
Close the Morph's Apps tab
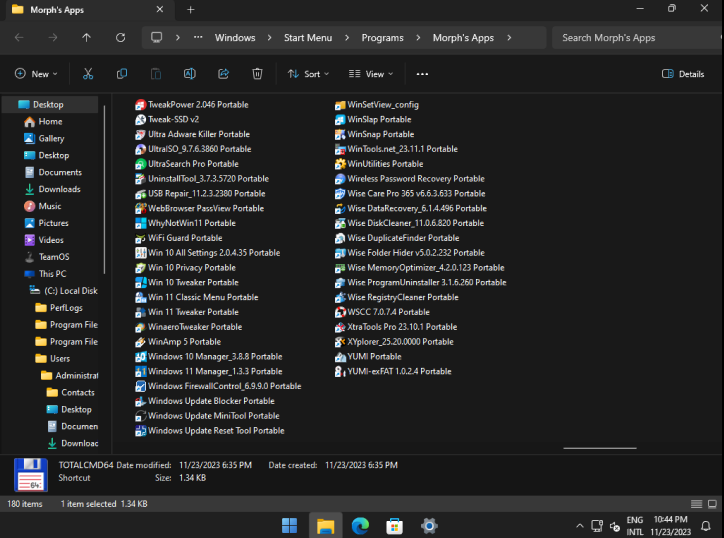[x=159, y=10]
